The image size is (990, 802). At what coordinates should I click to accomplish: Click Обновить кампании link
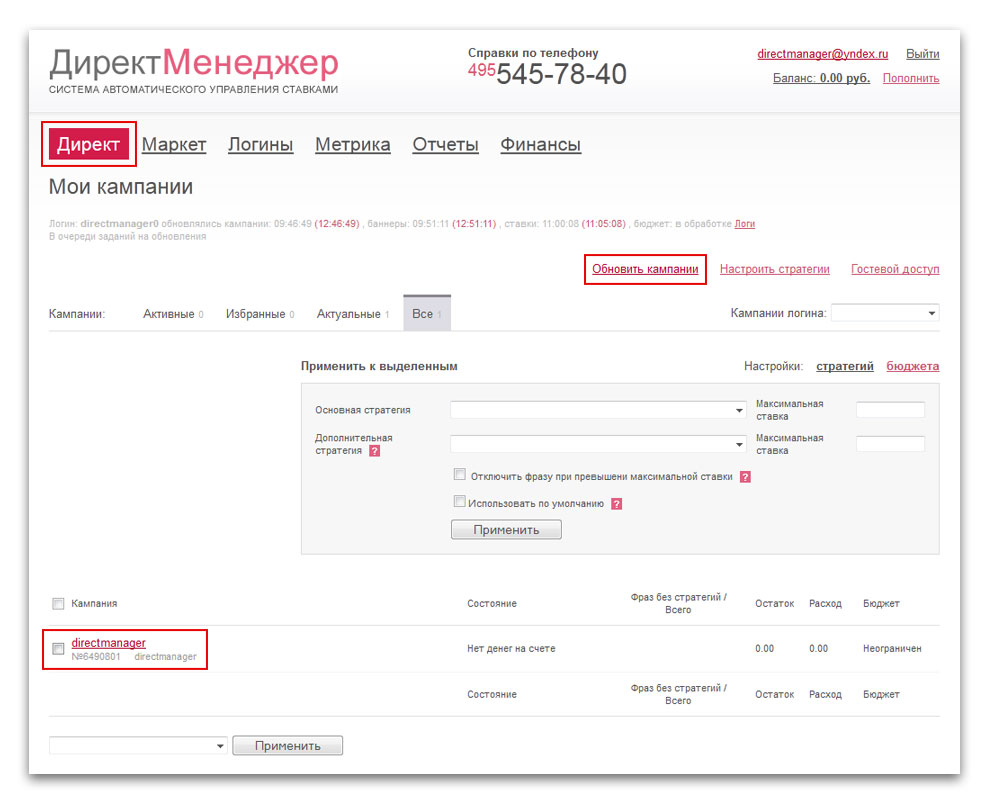[645, 269]
